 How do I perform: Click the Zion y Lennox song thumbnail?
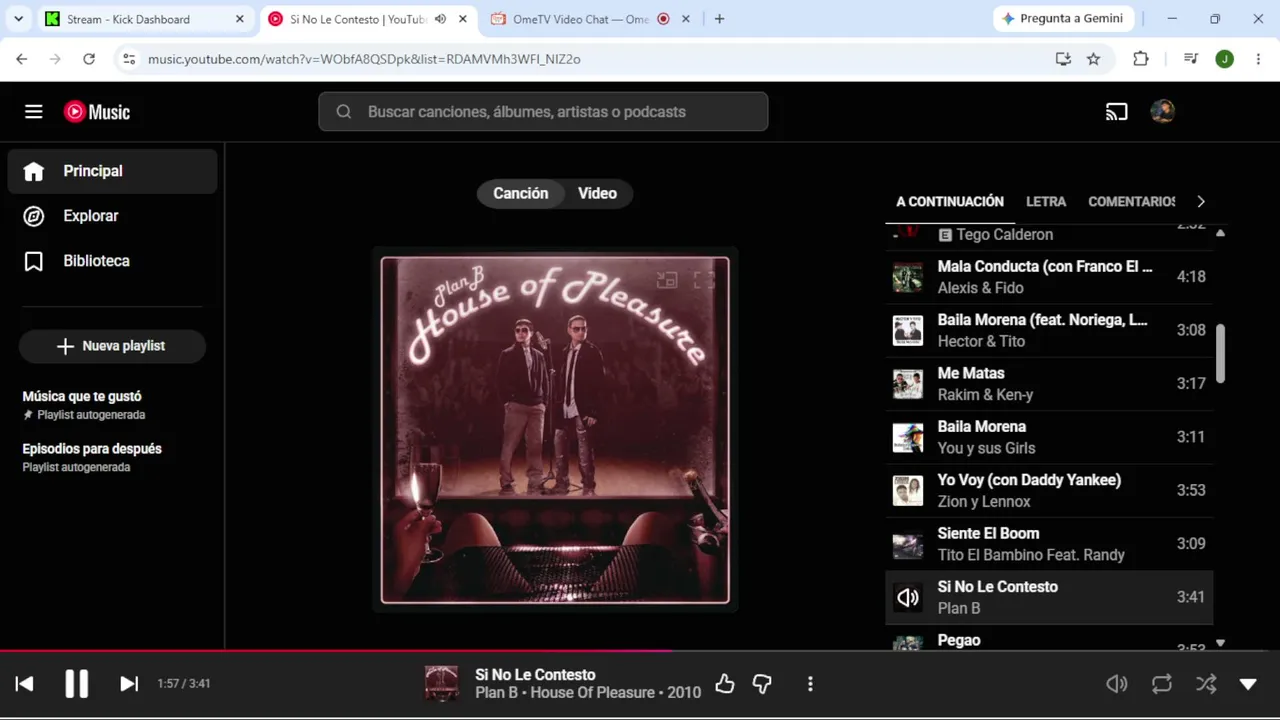click(x=908, y=491)
